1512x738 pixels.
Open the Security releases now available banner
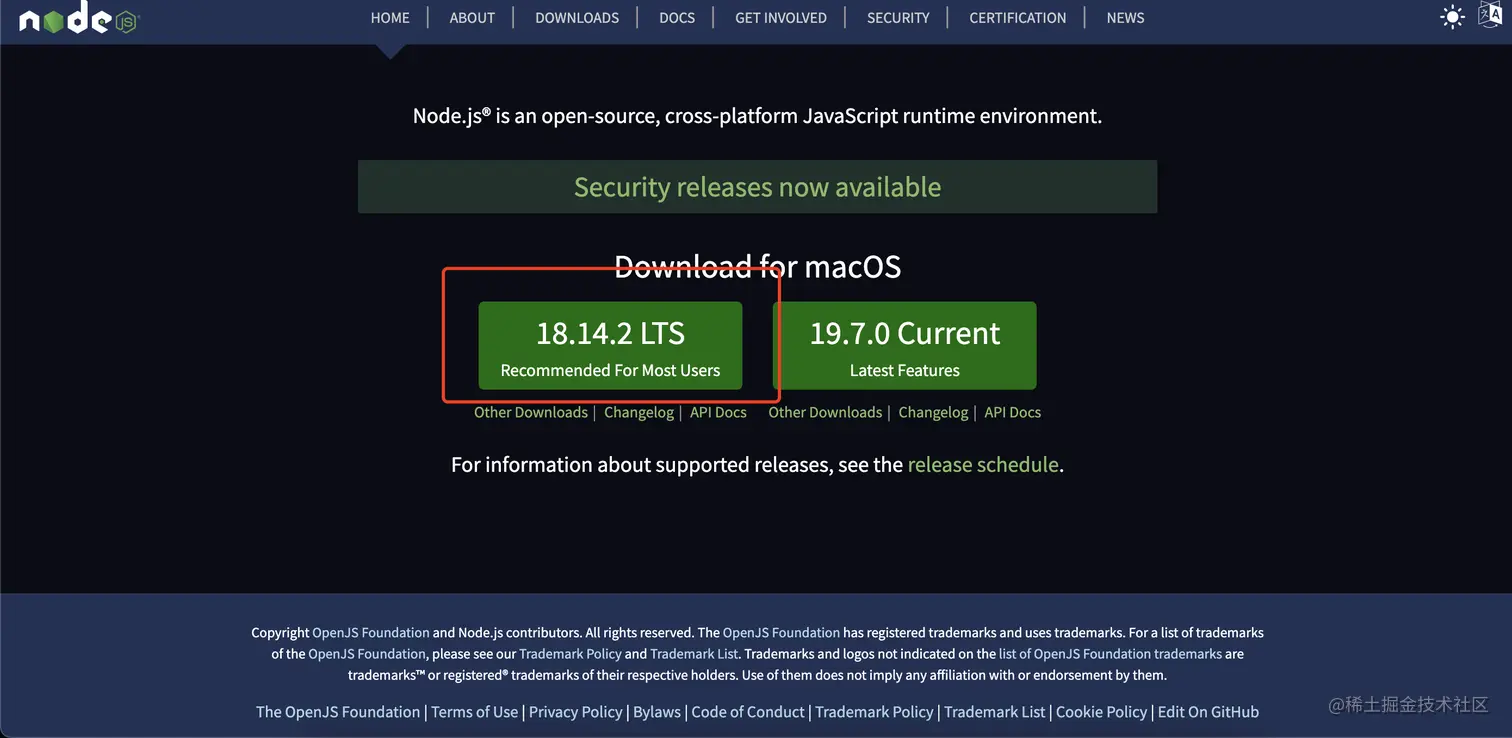(x=757, y=187)
